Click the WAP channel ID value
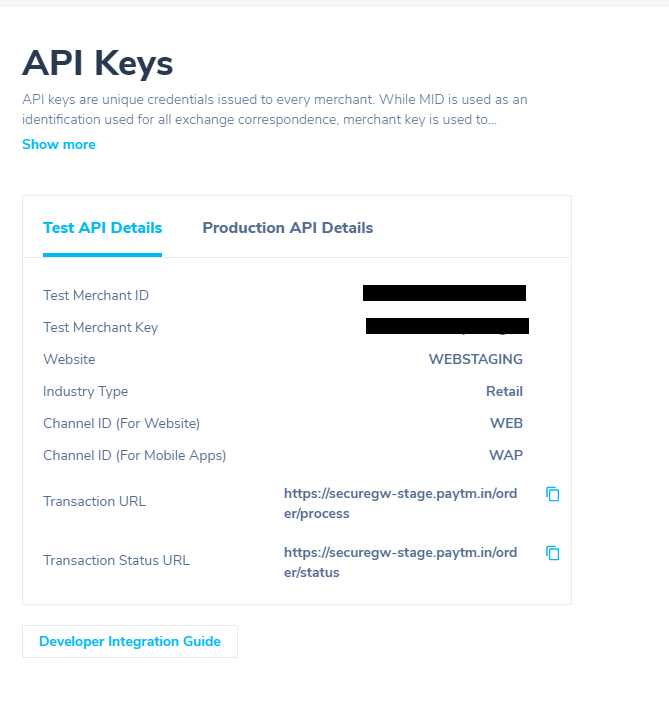Image resolution: width=669 pixels, height=719 pixels. point(506,455)
